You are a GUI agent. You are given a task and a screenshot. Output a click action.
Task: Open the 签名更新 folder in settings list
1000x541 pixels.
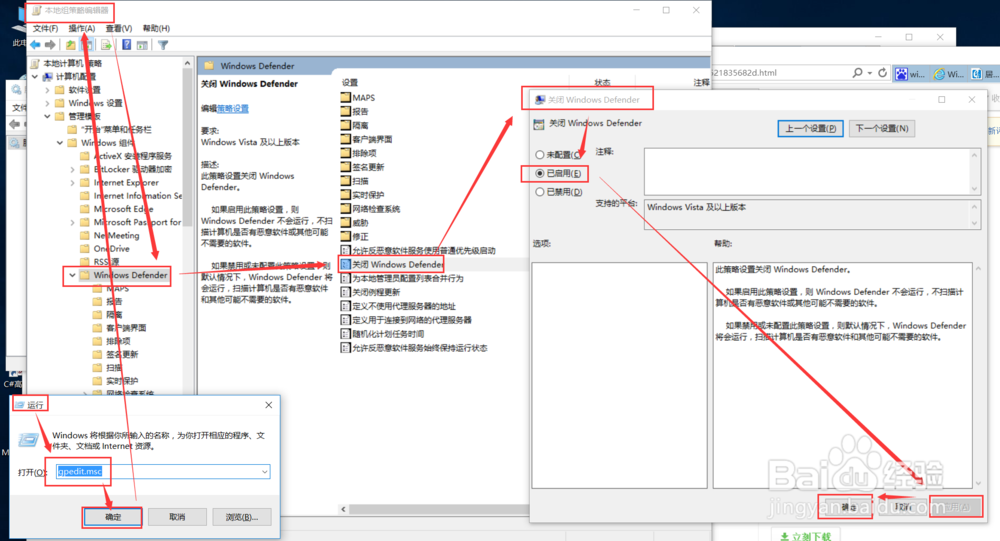[363, 167]
